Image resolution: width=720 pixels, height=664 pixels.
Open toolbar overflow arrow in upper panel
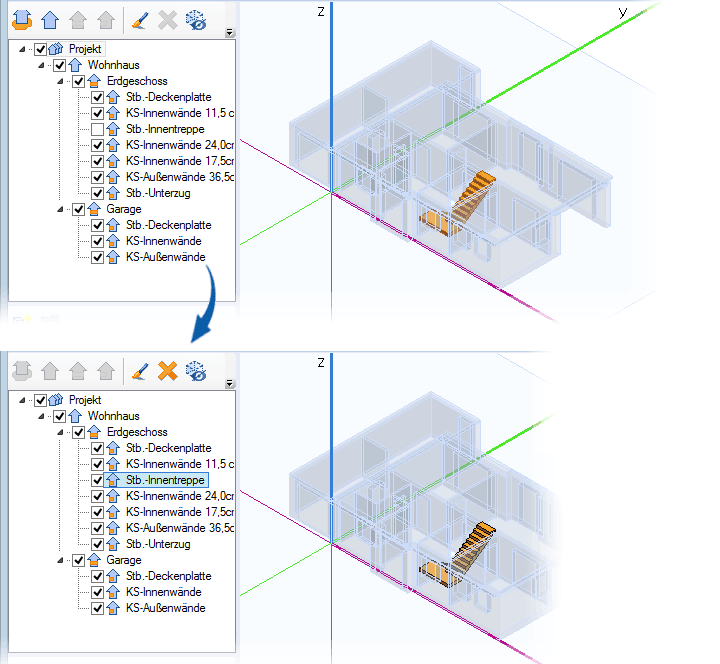(230, 32)
